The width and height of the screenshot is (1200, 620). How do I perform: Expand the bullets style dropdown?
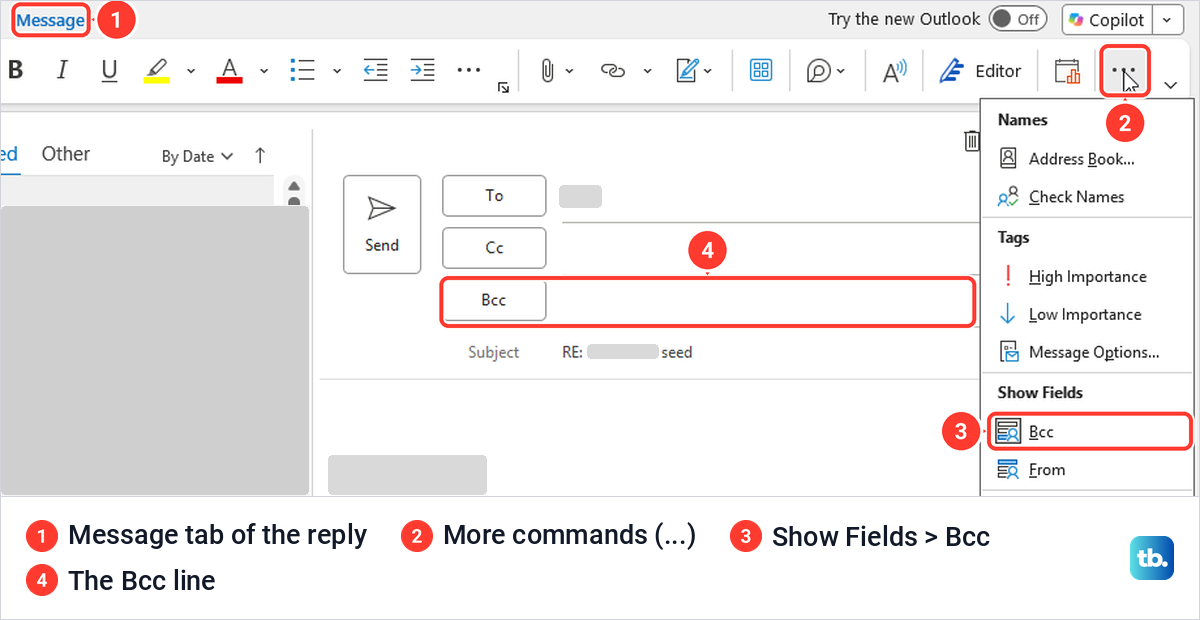pos(337,71)
